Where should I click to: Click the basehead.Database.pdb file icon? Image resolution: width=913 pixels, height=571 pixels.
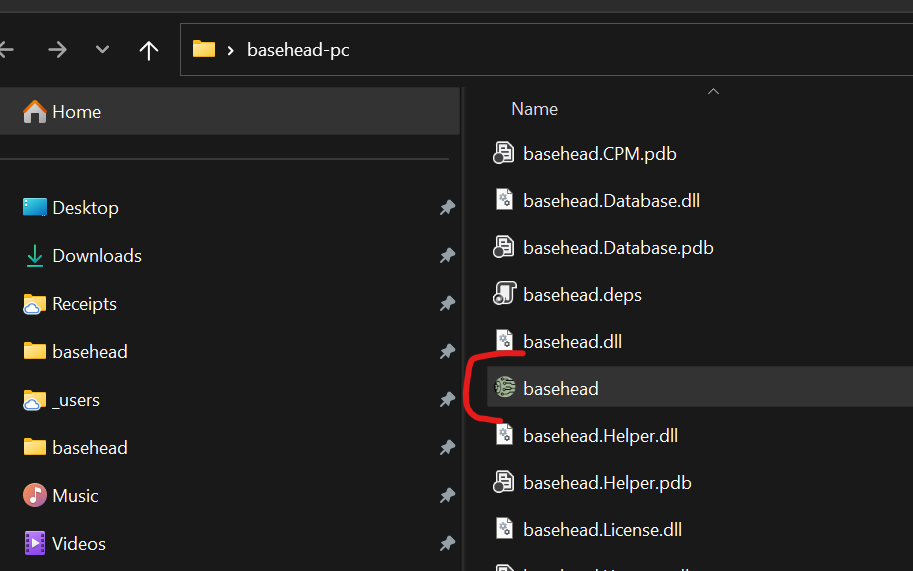pos(504,247)
